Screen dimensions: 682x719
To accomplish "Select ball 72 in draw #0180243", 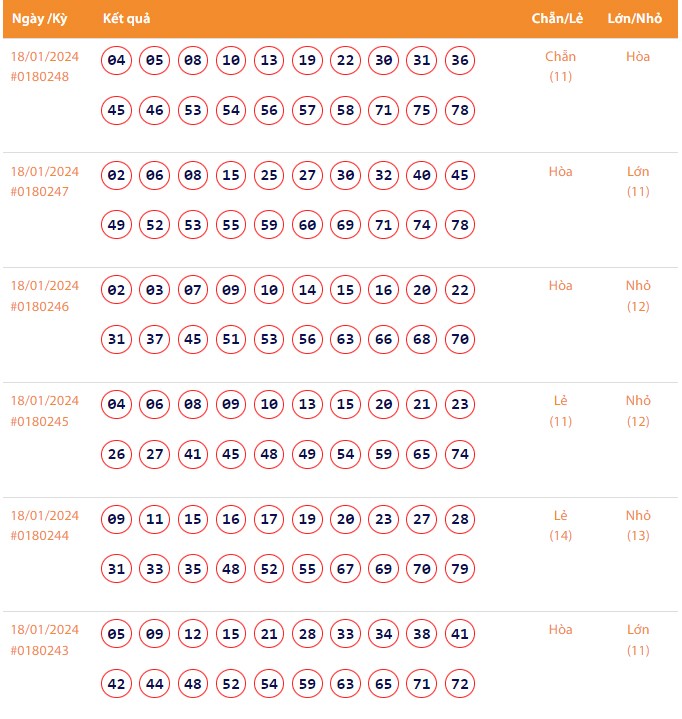I will (x=460, y=684).
